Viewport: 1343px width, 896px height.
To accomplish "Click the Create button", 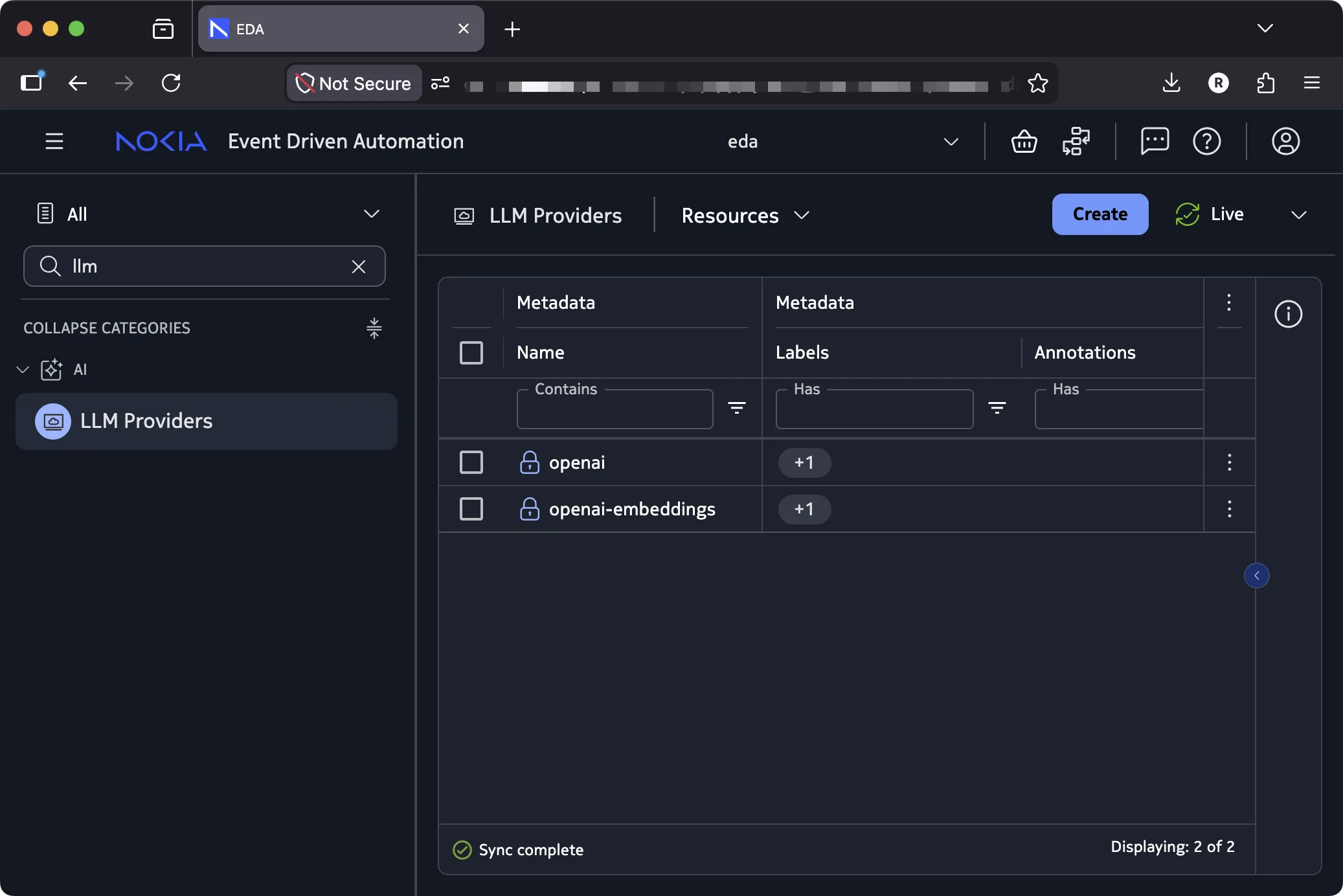I will coord(1100,214).
